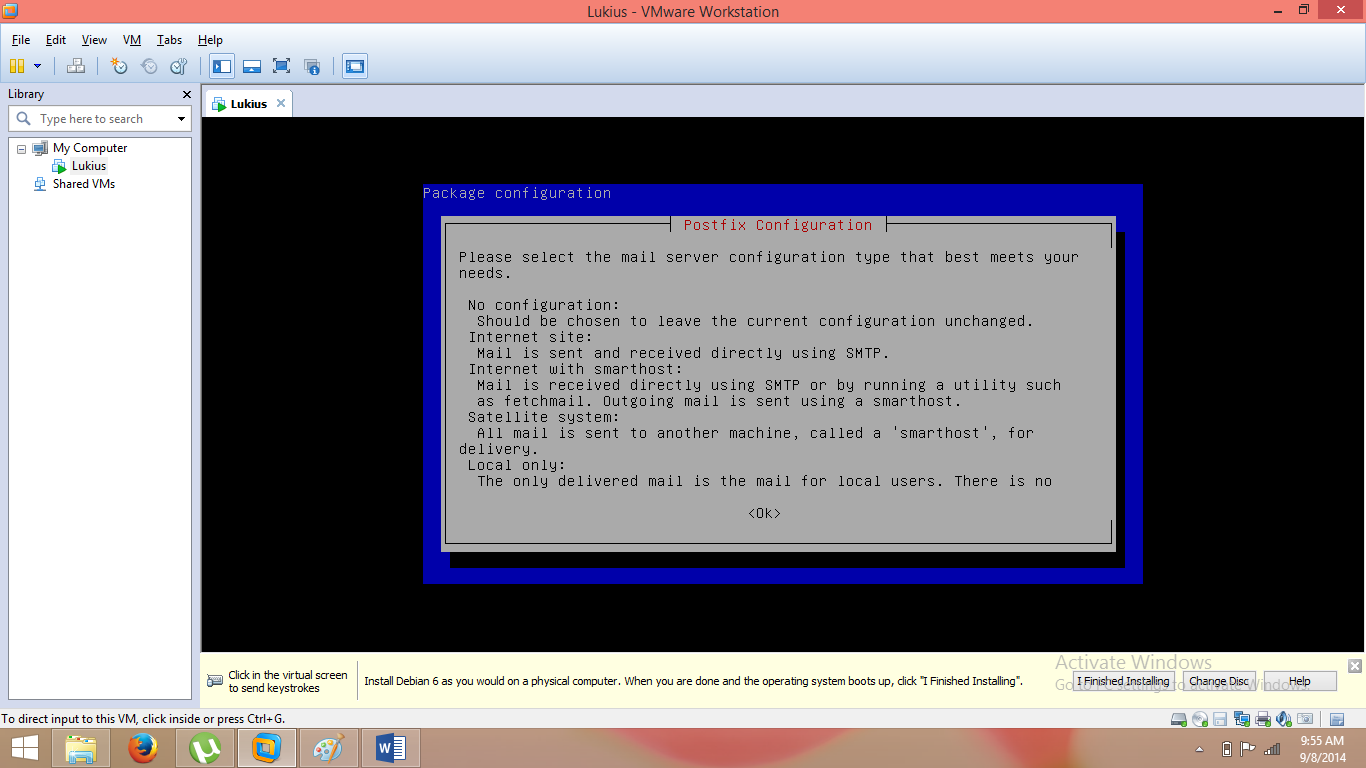Click the network signal tray icon

[x=1272, y=749]
